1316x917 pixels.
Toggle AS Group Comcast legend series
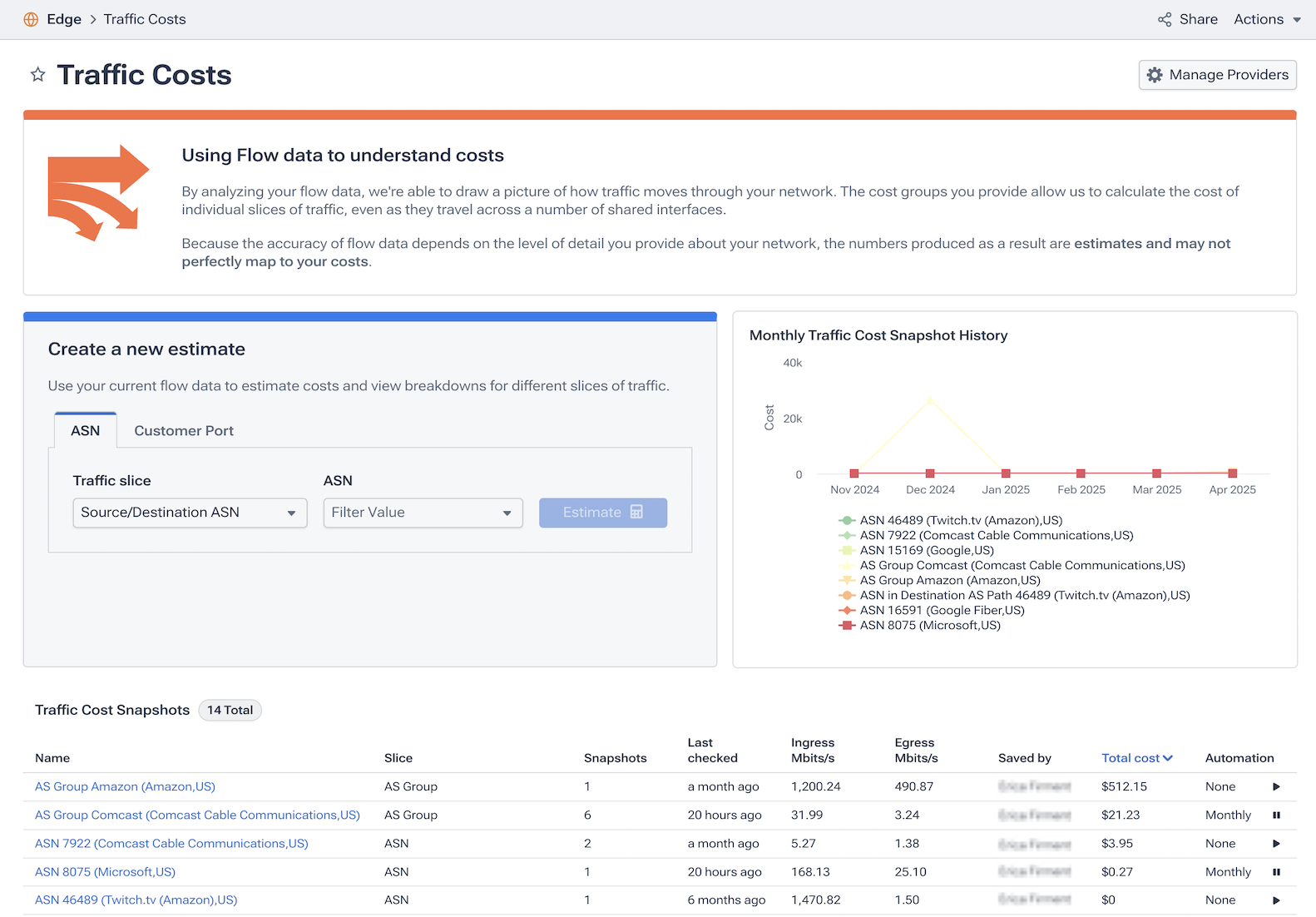tap(1012, 565)
